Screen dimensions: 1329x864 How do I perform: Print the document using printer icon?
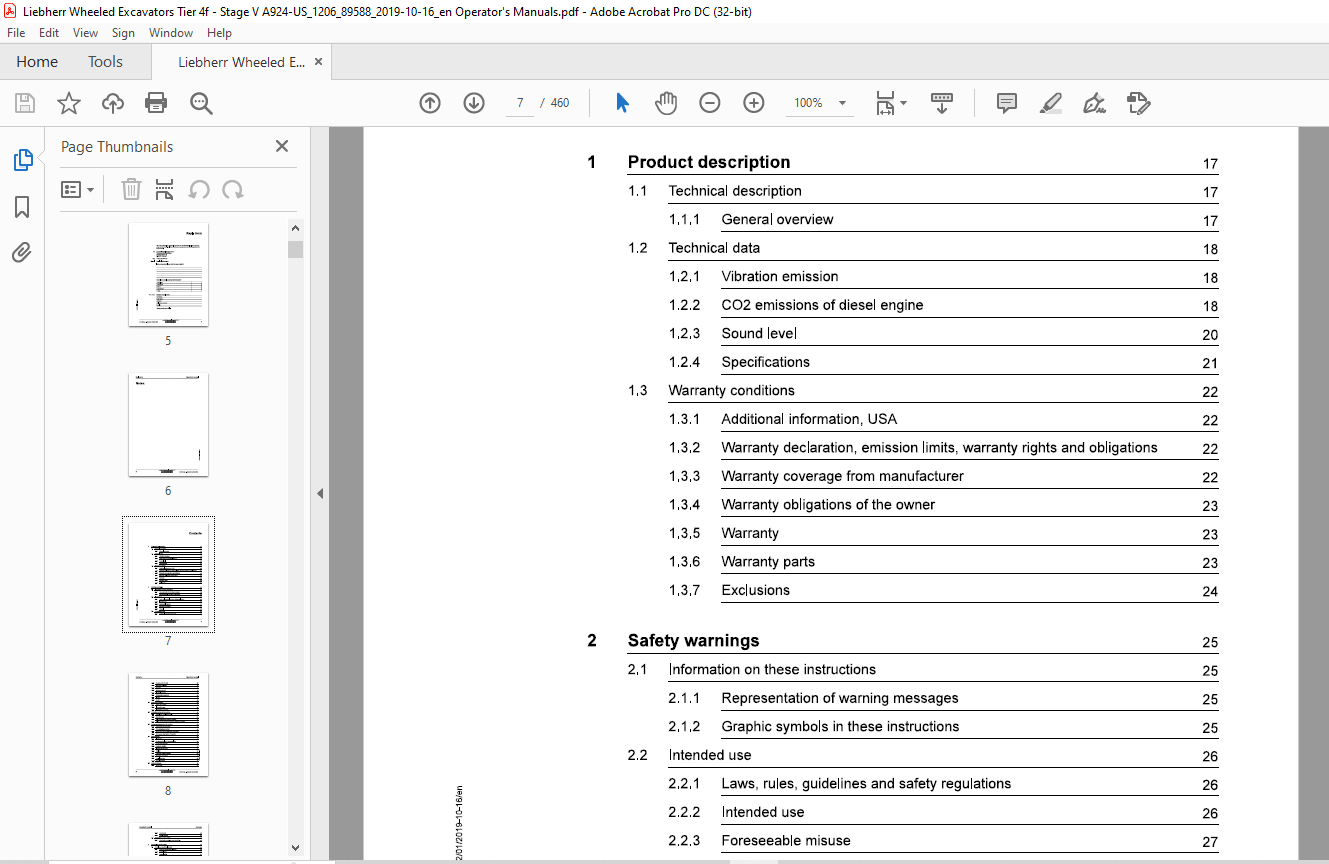[x=156, y=103]
